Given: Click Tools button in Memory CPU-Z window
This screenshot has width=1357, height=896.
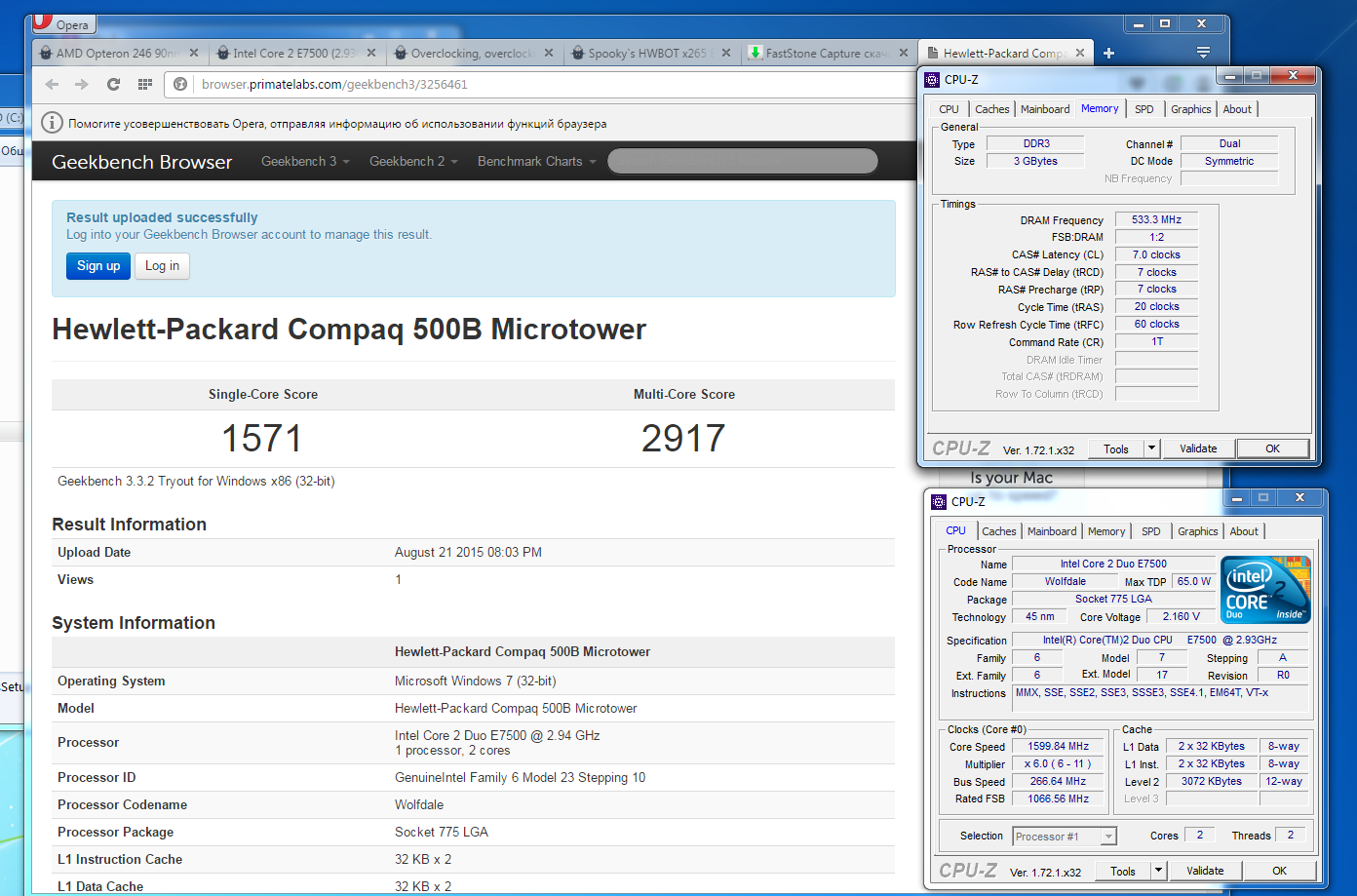Looking at the screenshot, I should [1116, 448].
